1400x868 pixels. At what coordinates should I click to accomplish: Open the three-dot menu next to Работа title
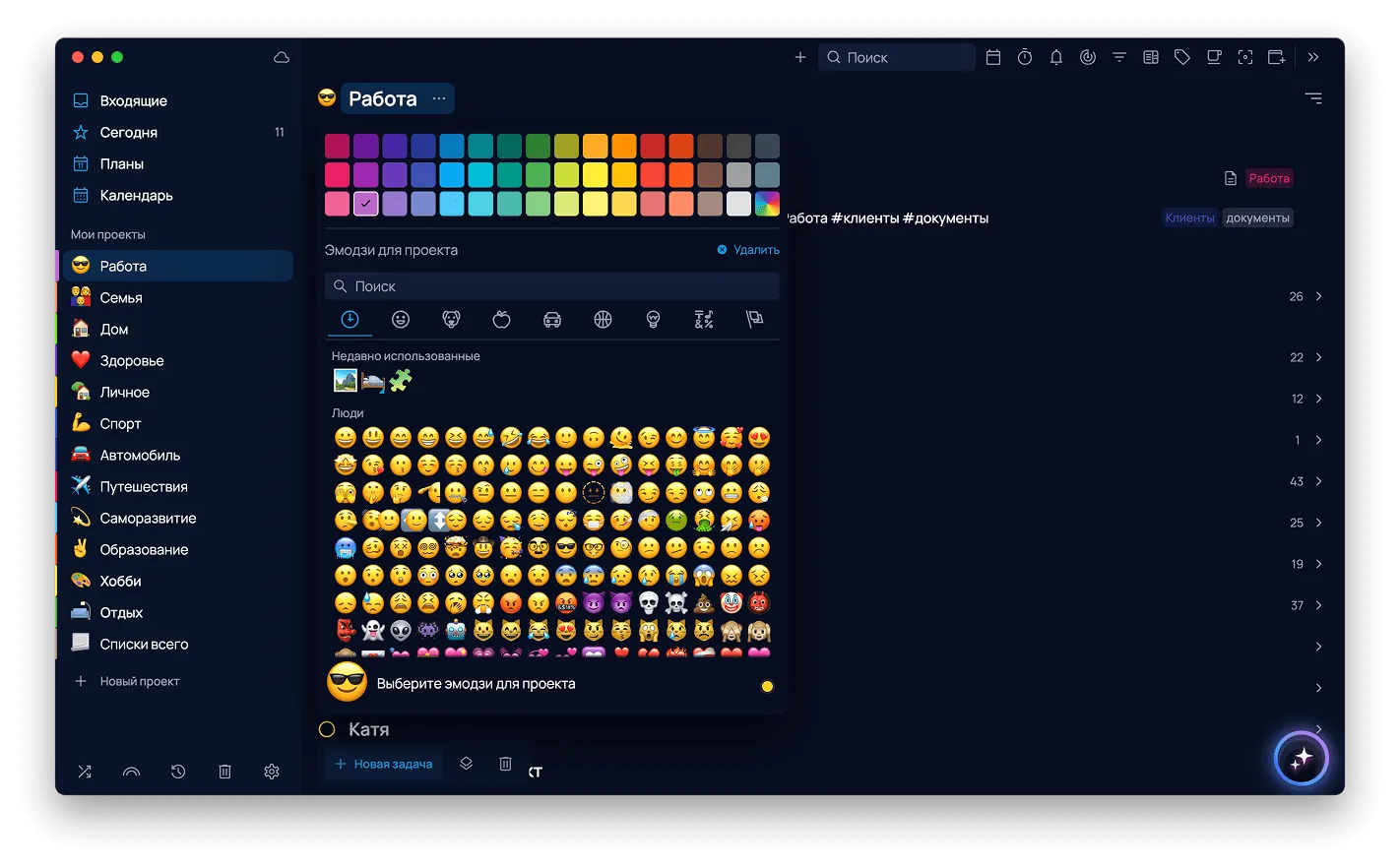click(439, 98)
